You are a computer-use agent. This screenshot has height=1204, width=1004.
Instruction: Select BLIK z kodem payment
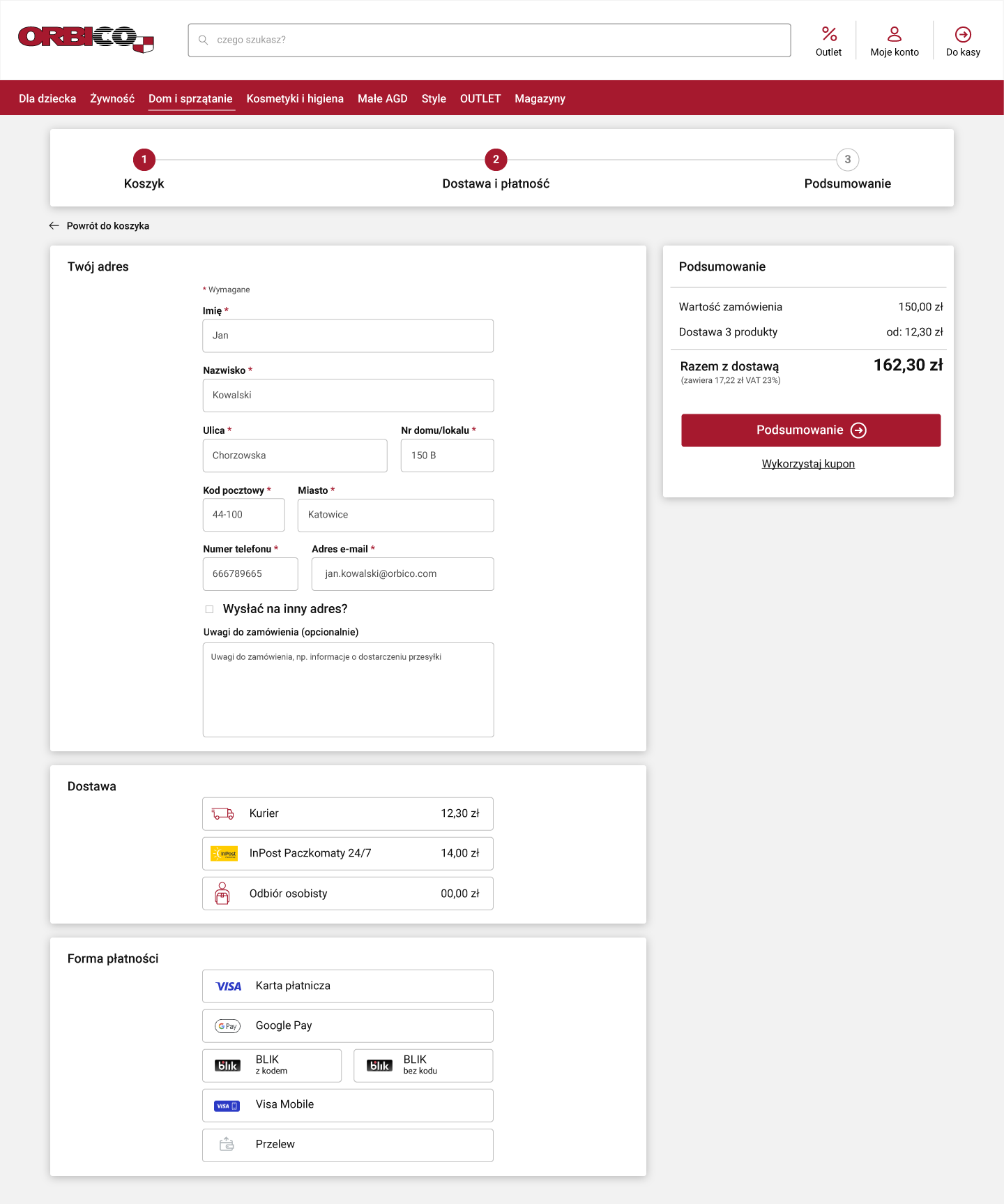pos(272,1065)
